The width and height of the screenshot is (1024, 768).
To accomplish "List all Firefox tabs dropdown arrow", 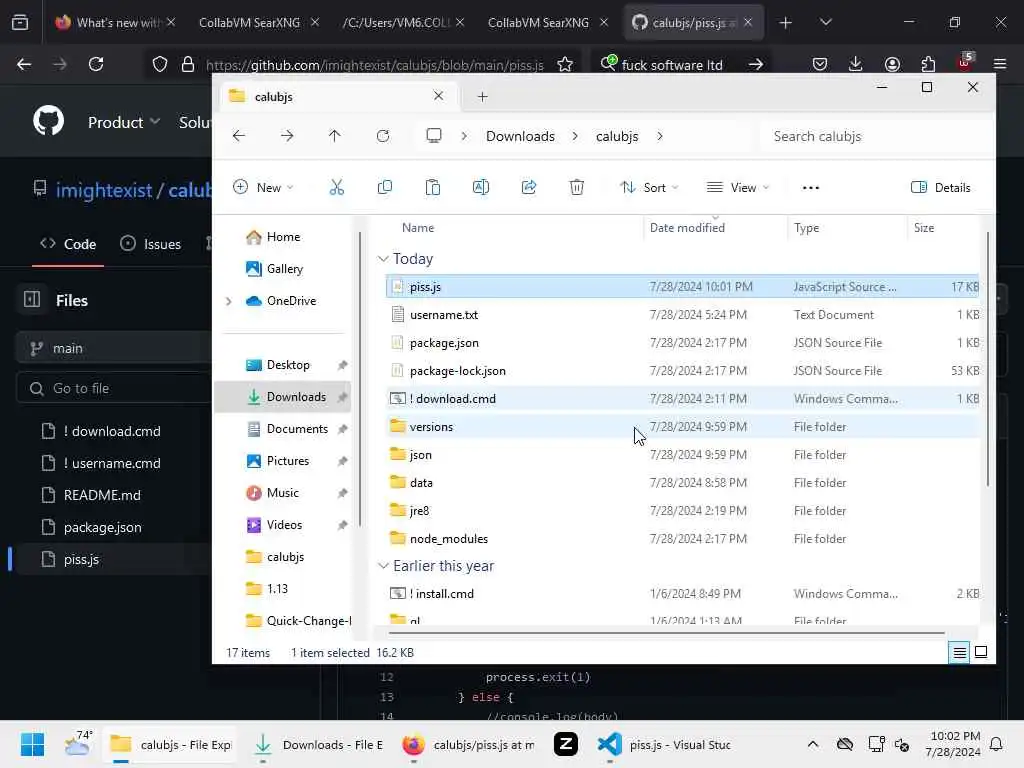I will click(x=825, y=22).
